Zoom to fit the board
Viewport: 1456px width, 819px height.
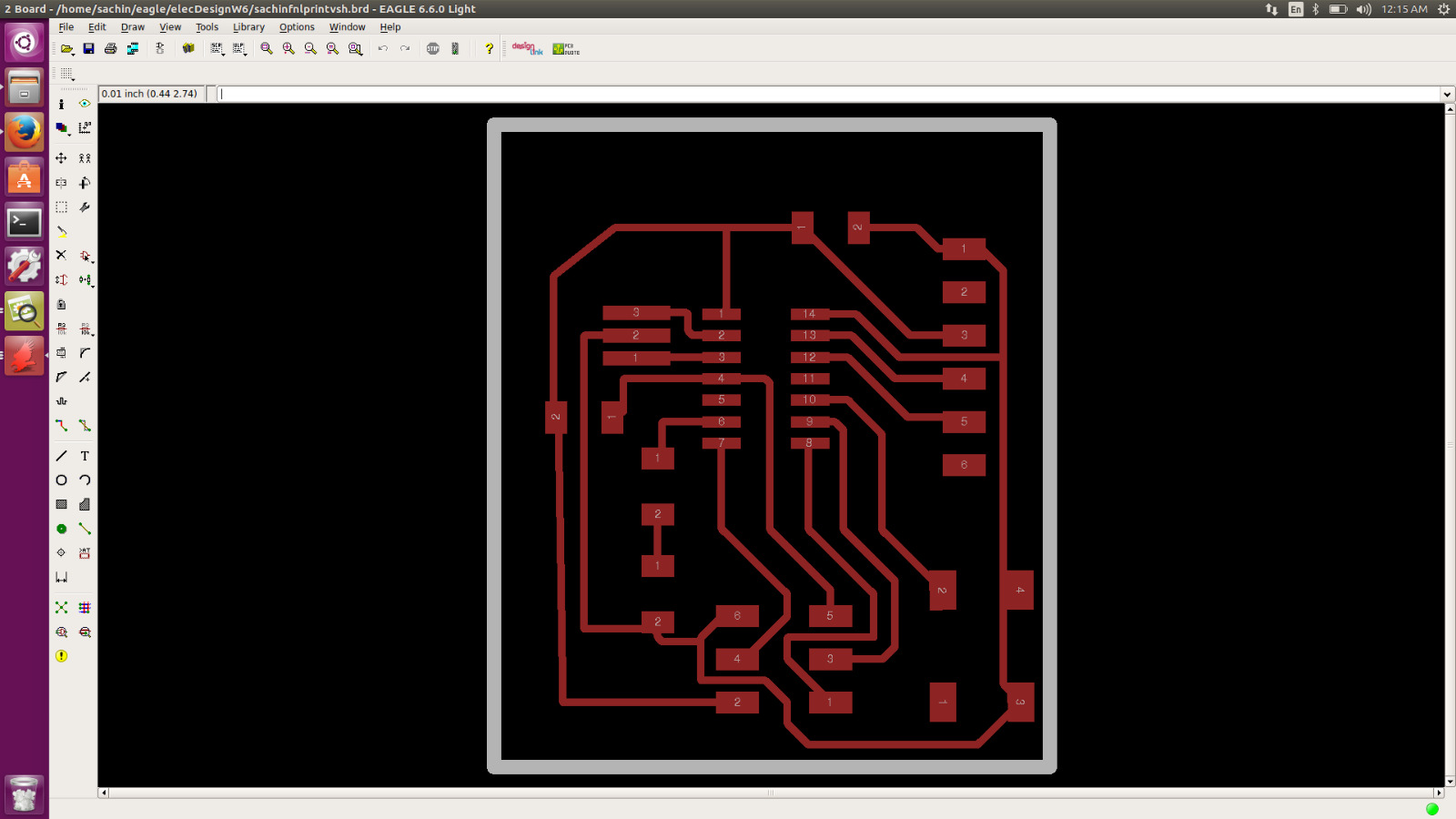click(x=267, y=48)
